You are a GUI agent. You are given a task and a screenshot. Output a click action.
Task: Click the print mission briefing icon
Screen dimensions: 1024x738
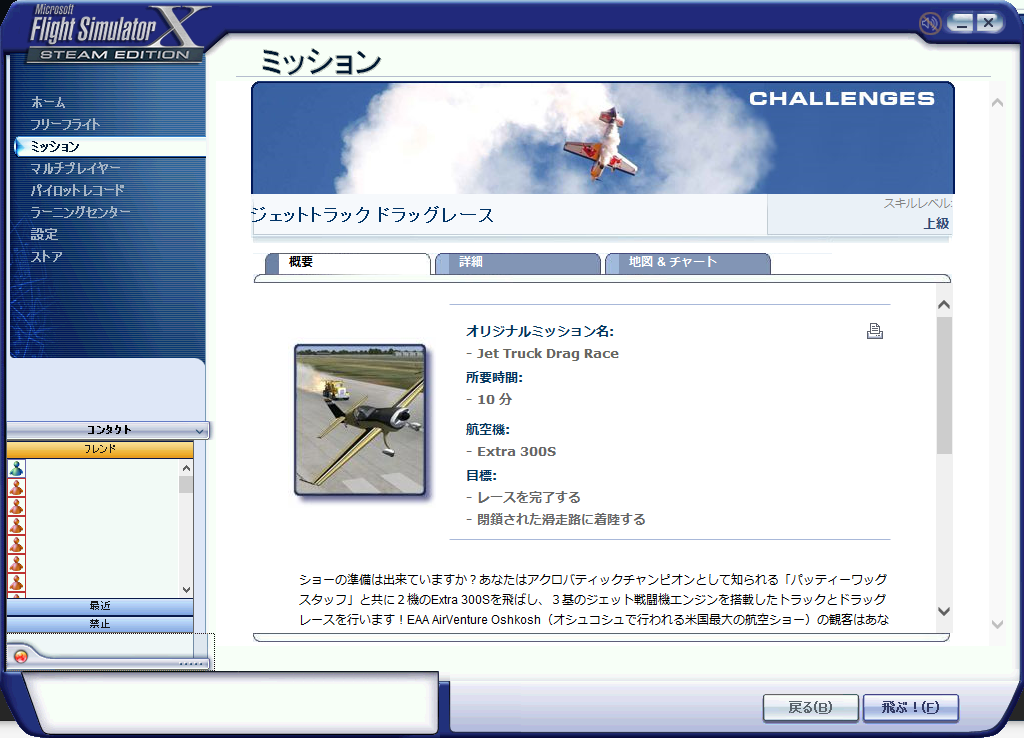point(875,332)
